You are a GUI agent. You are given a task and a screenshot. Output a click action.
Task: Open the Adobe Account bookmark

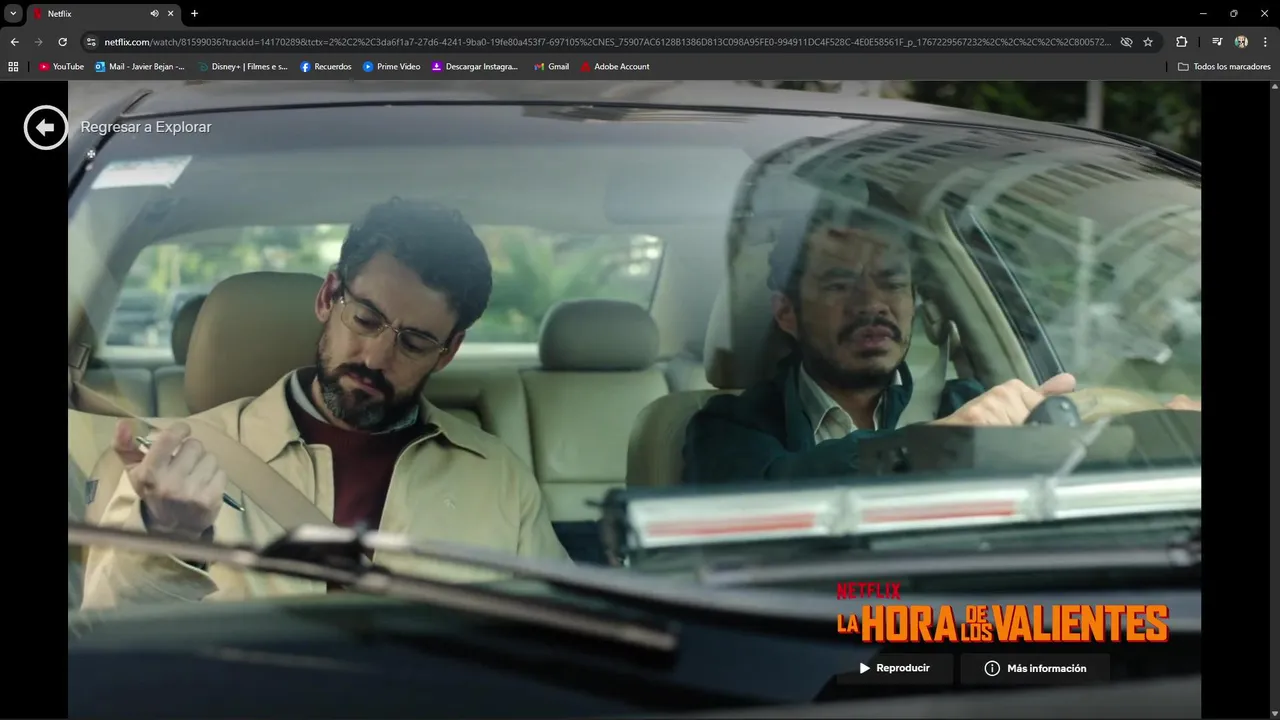click(615, 67)
